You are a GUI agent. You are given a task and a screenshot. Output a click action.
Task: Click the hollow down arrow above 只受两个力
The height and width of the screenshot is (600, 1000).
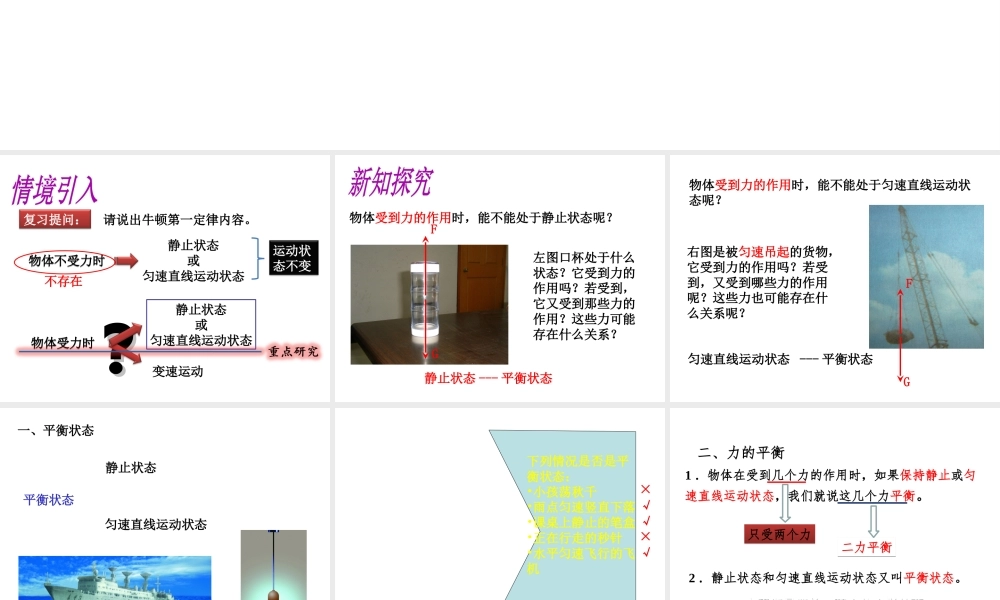[785, 503]
